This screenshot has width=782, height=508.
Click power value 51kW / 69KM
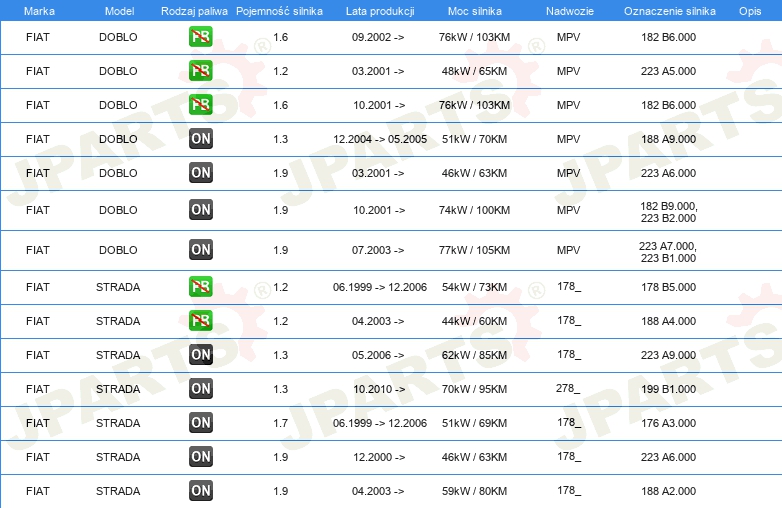point(474,423)
